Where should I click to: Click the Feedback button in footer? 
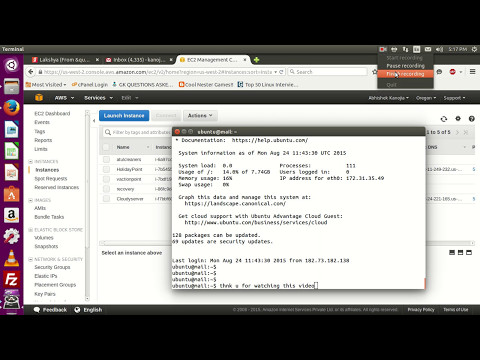tap(50, 310)
